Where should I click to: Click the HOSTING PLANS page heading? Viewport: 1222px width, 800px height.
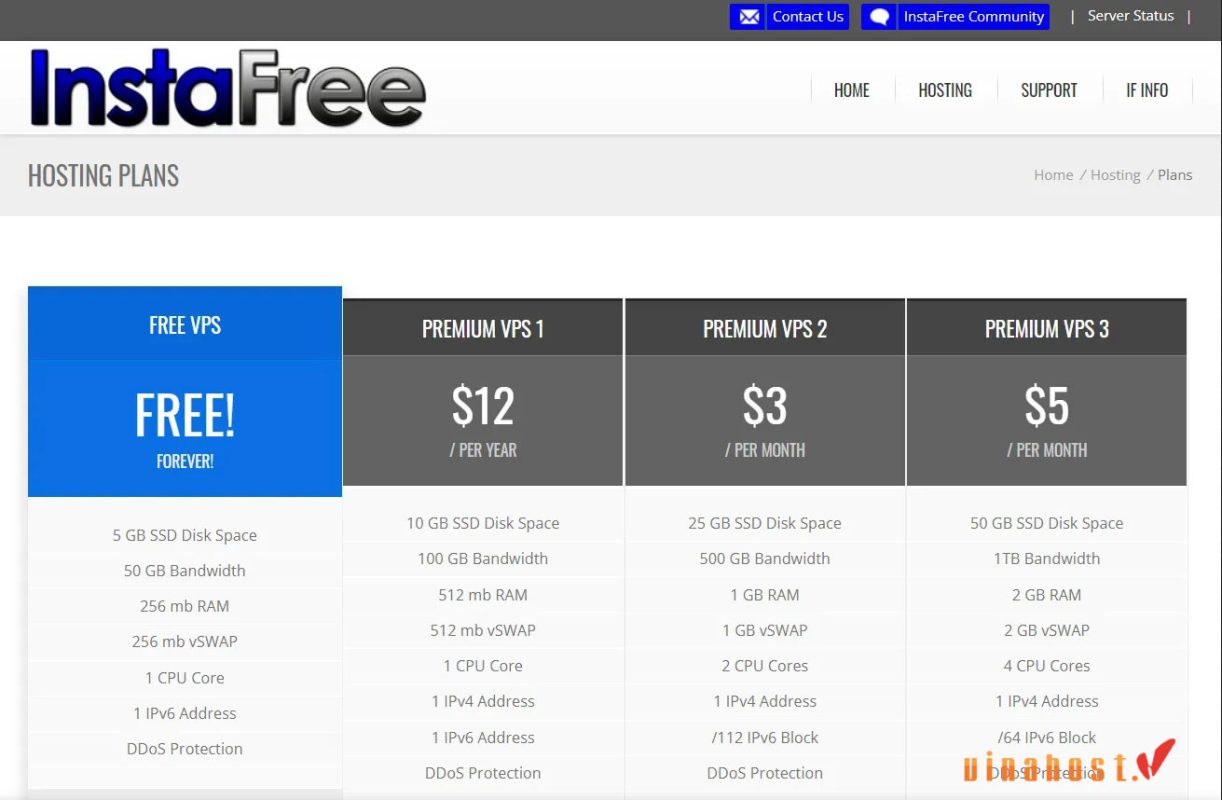(x=103, y=175)
